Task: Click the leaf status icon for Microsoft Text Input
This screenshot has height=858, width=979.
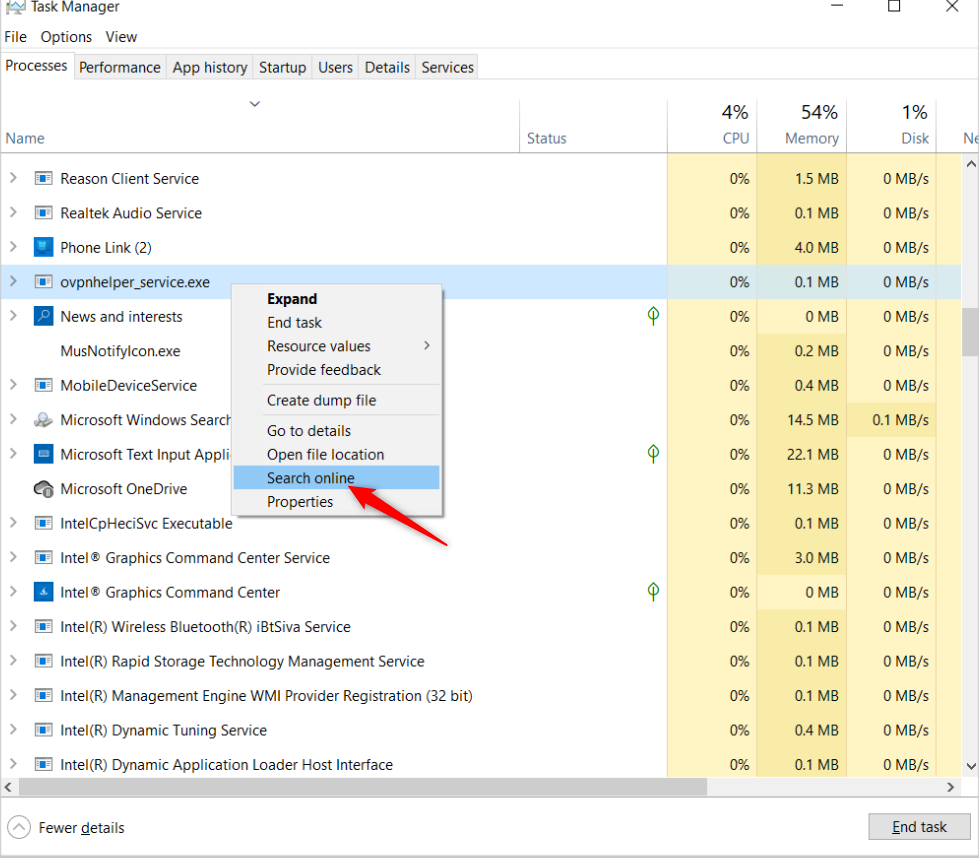Action: [653, 454]
